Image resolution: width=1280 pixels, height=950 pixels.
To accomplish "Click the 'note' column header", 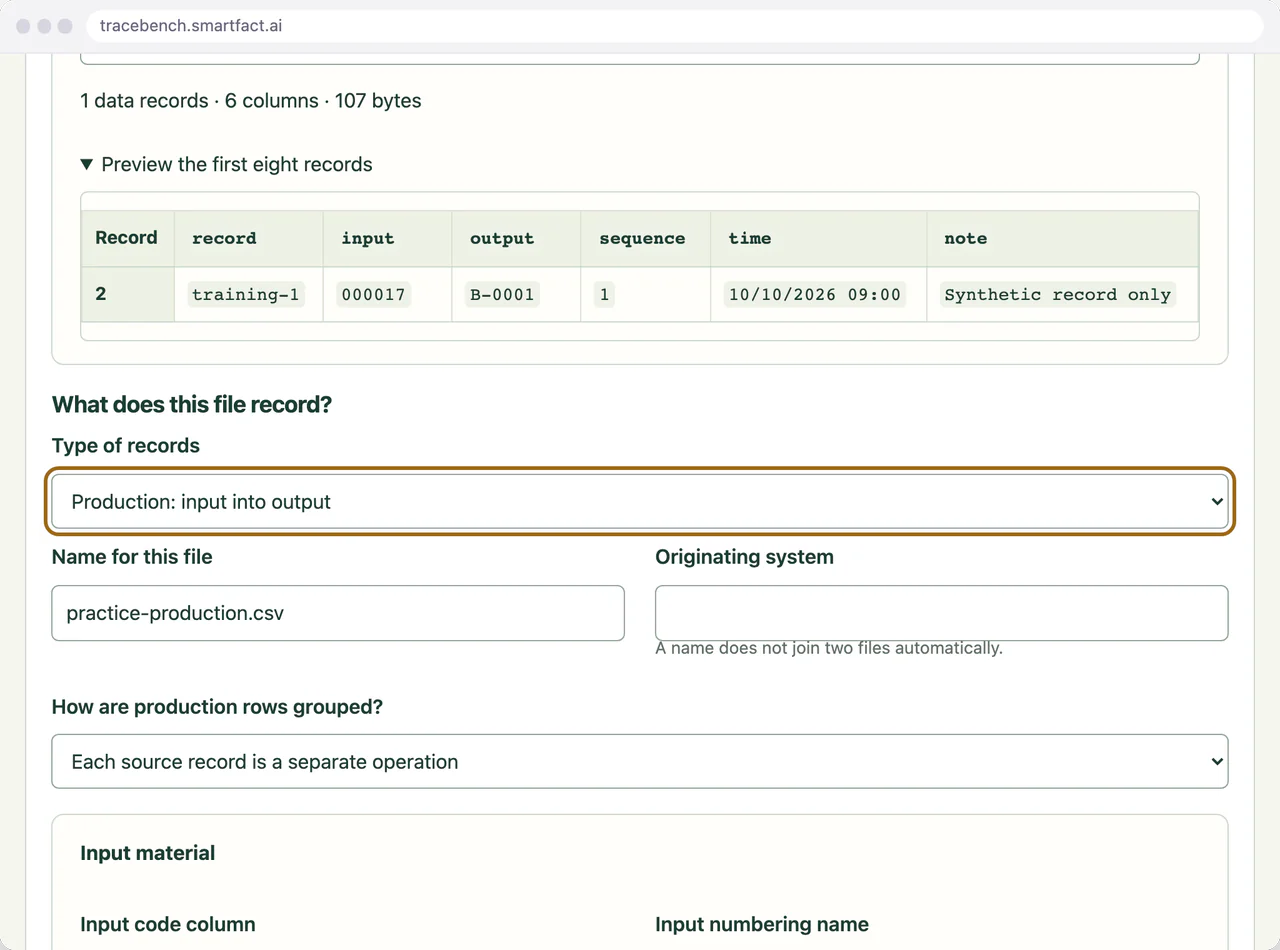I will point(966,238).
